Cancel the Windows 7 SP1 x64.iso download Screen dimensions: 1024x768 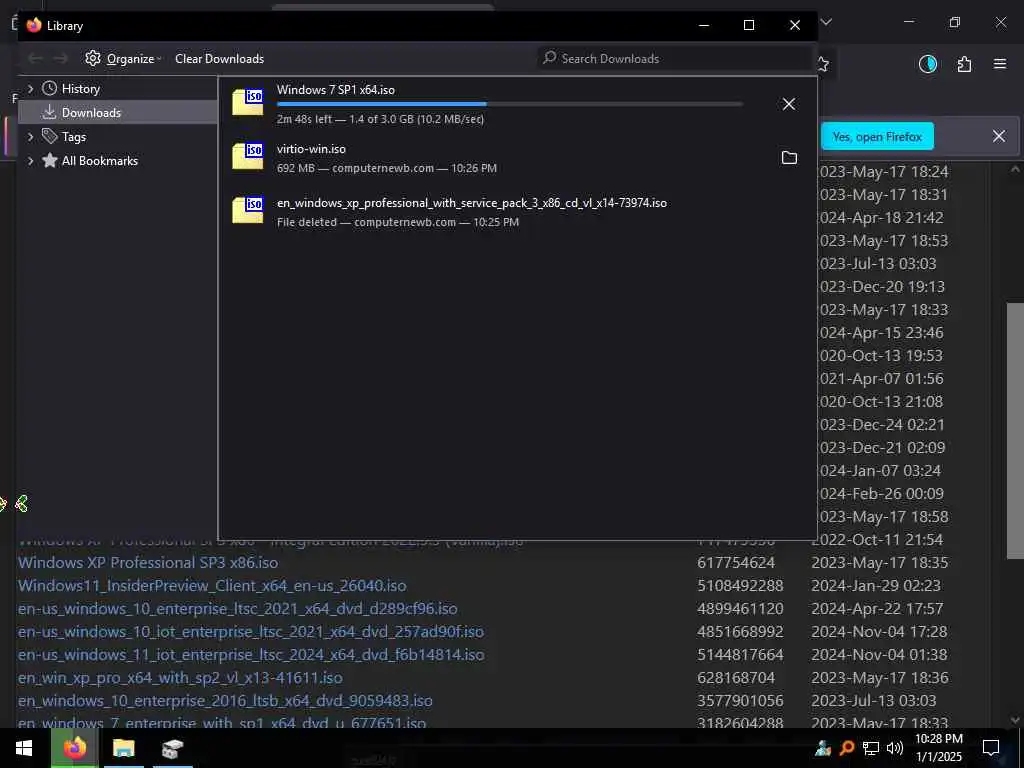tap(789, 104)
